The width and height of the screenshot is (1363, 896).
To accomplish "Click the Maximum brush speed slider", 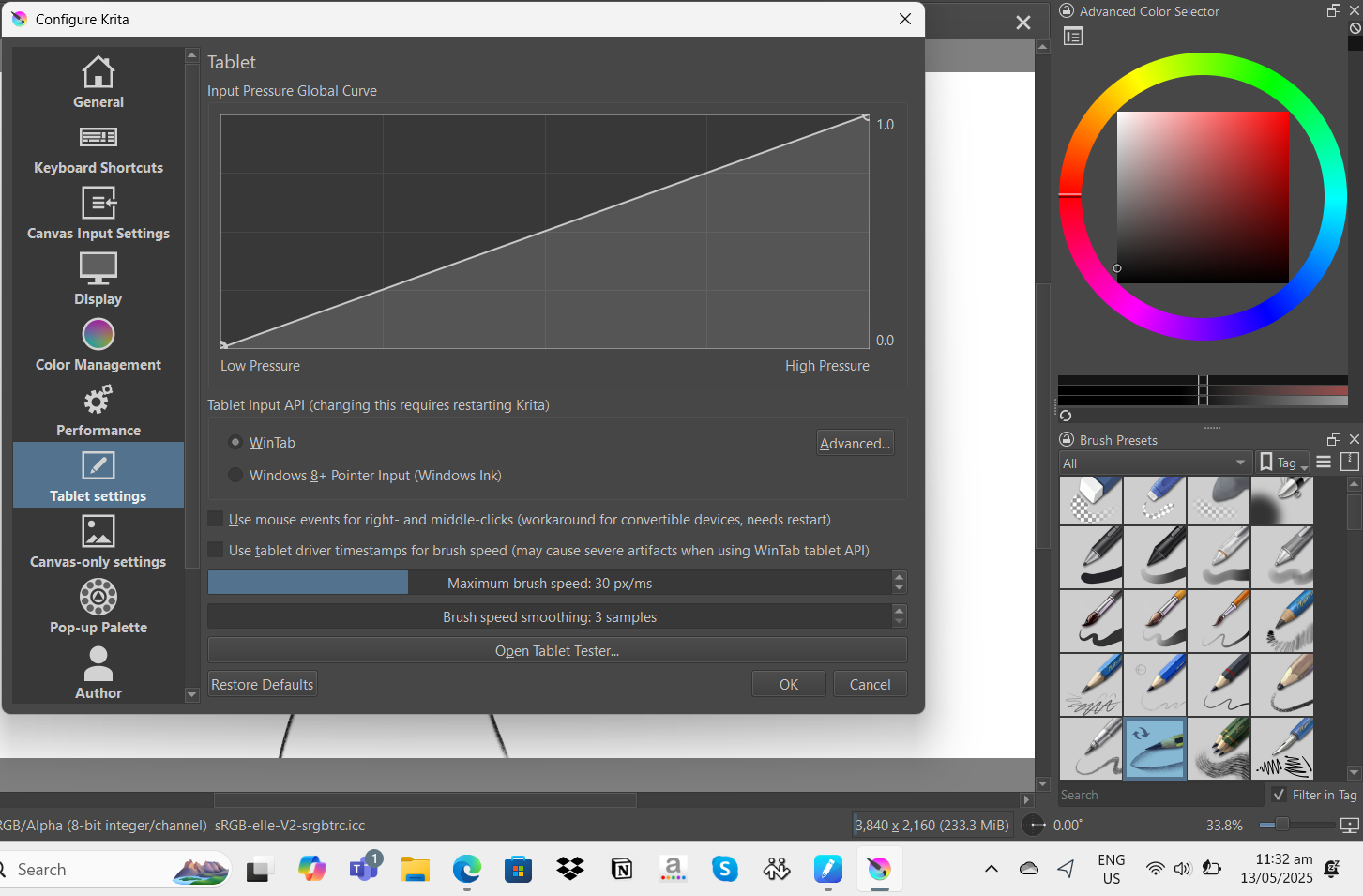I will tap(550, 583).
